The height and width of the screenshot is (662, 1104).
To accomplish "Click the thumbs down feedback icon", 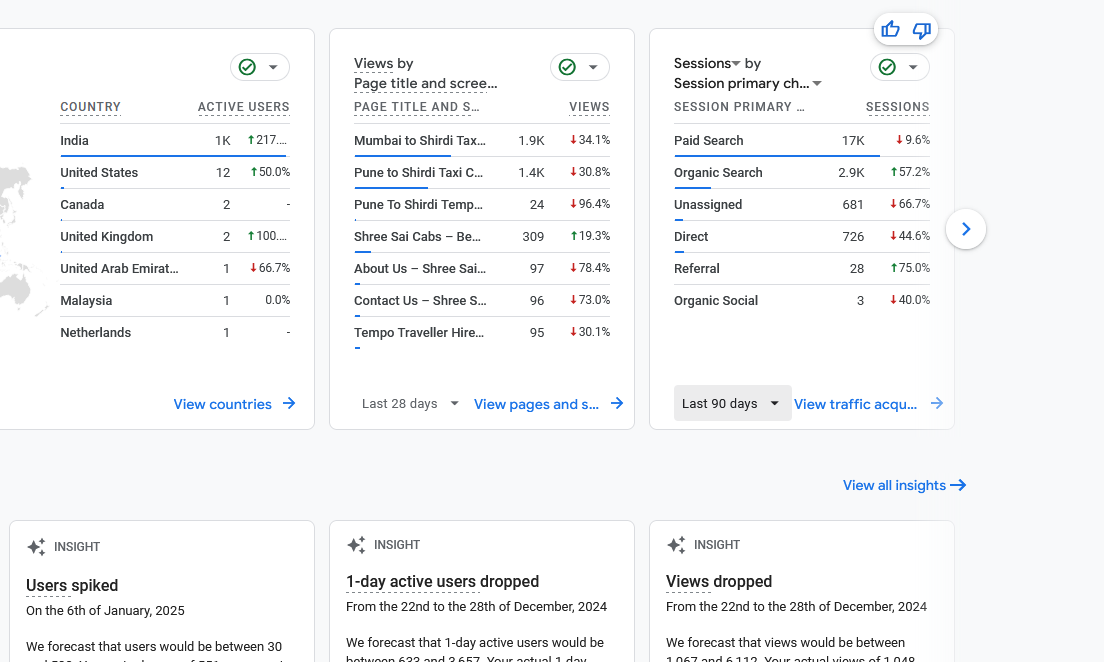I will [x=922, y=30].
